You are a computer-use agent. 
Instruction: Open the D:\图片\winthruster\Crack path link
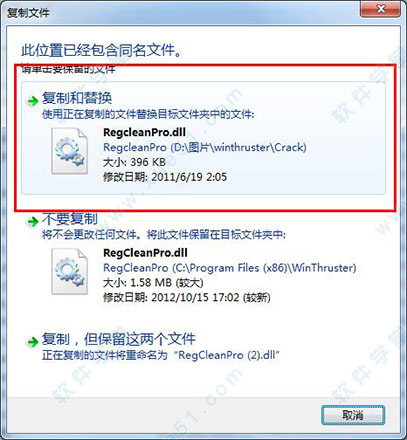(205, 147)
